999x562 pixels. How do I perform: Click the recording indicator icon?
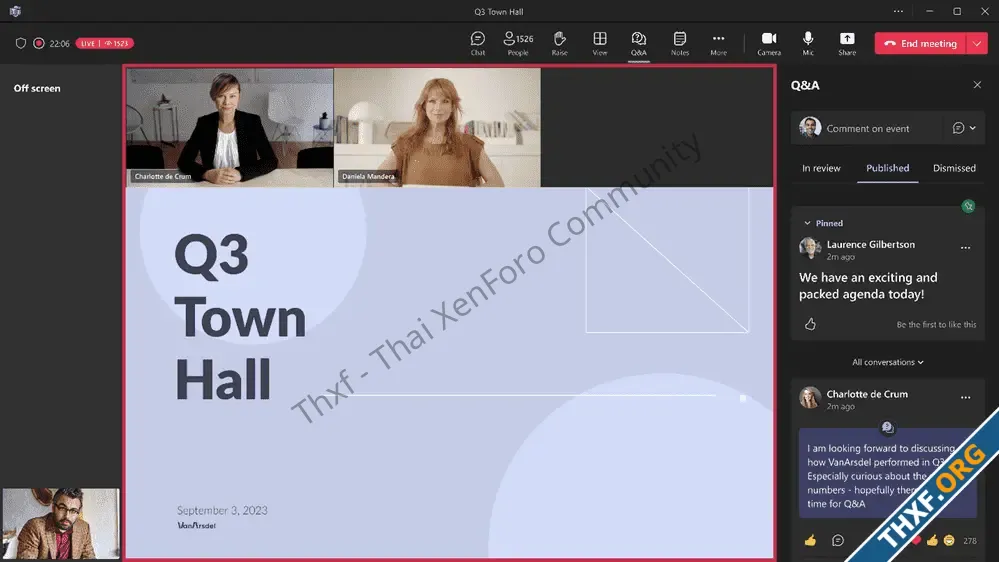(39, 43)
